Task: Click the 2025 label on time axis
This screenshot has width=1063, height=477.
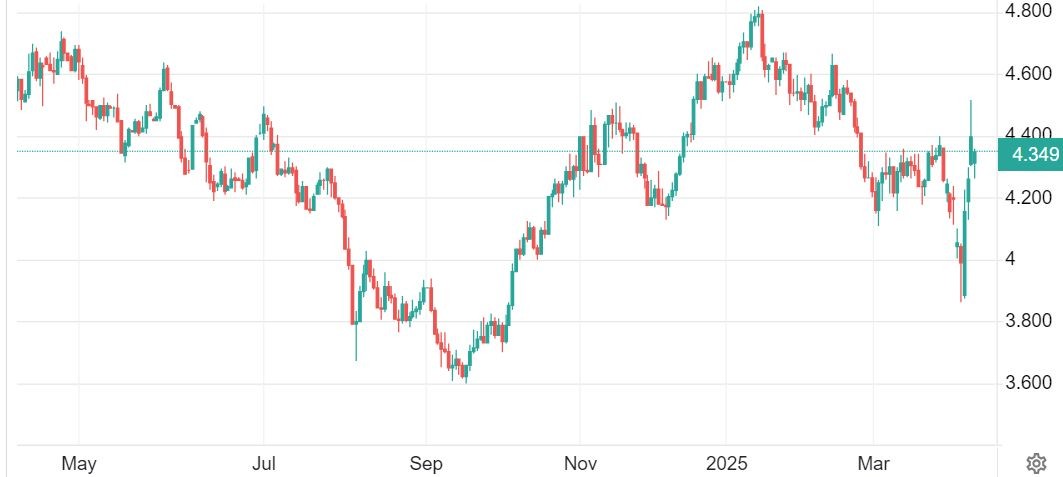Action: click(x=727, y=464)
